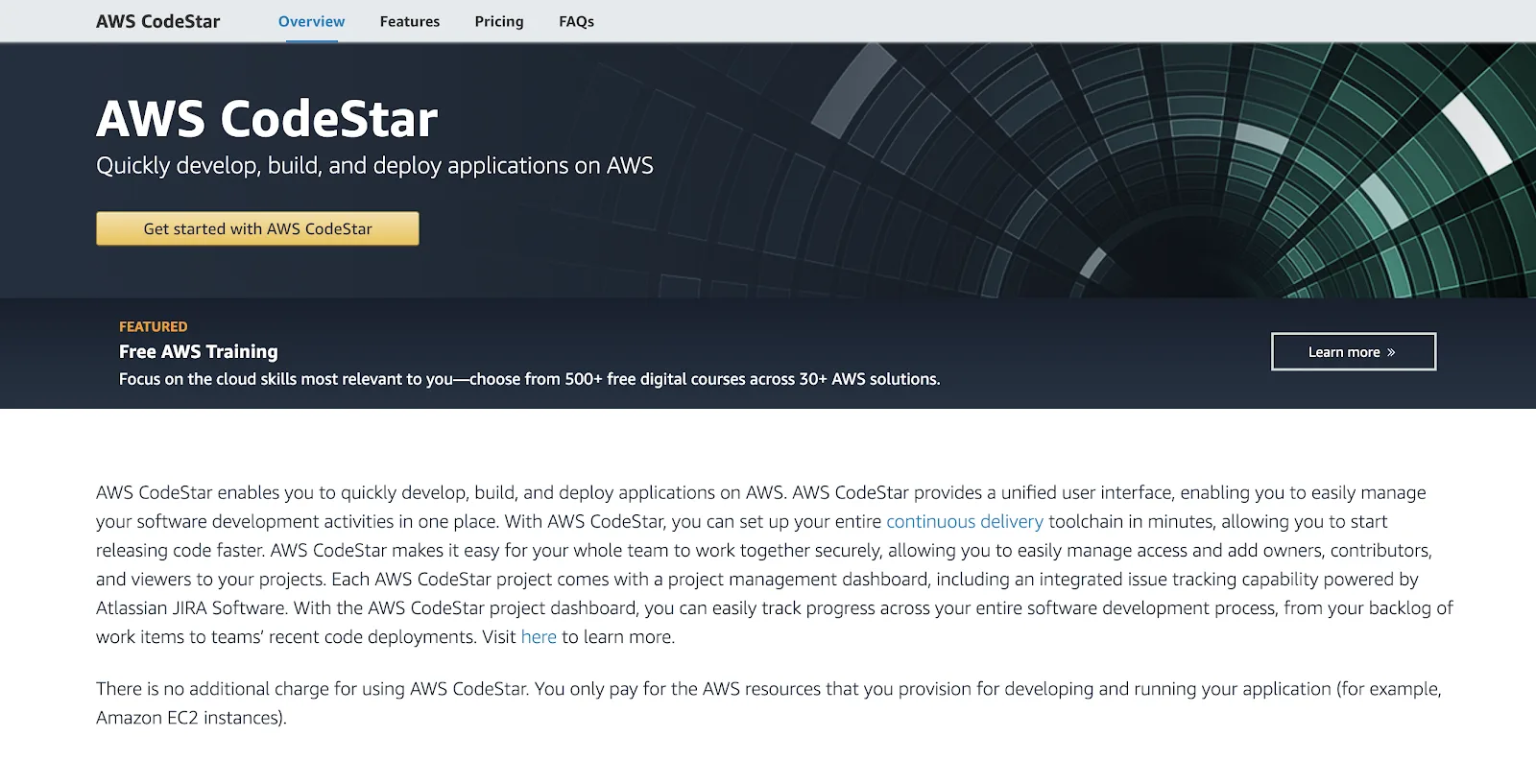Click the 'Quickly develop, build, and deploy' subtitle
The image size is (1536, 784).
(x=374, y=166)
